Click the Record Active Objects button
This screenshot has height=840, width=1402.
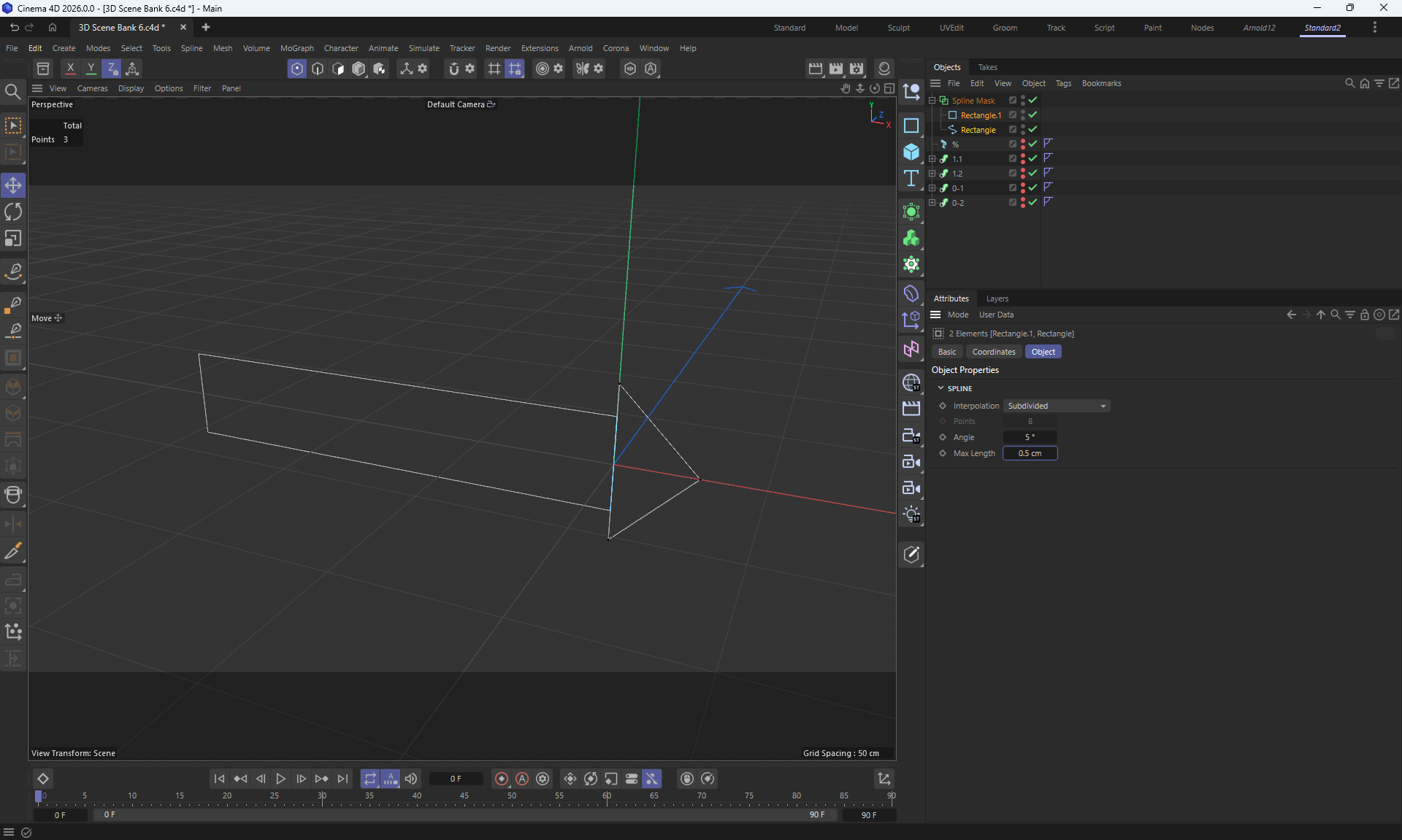(502, 779)
